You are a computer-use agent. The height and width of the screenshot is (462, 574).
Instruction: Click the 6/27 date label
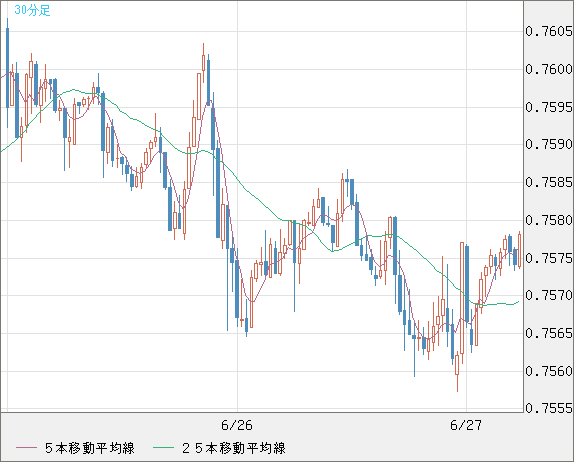[466, 425]
